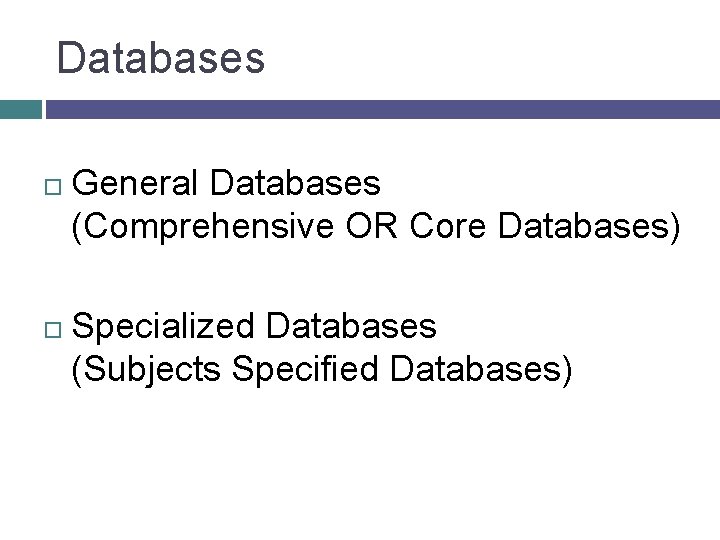Place cursor in the "General Databases" line
Image resolution: width=720 pixels, height=540 pixels.
[x=226, y=184]
